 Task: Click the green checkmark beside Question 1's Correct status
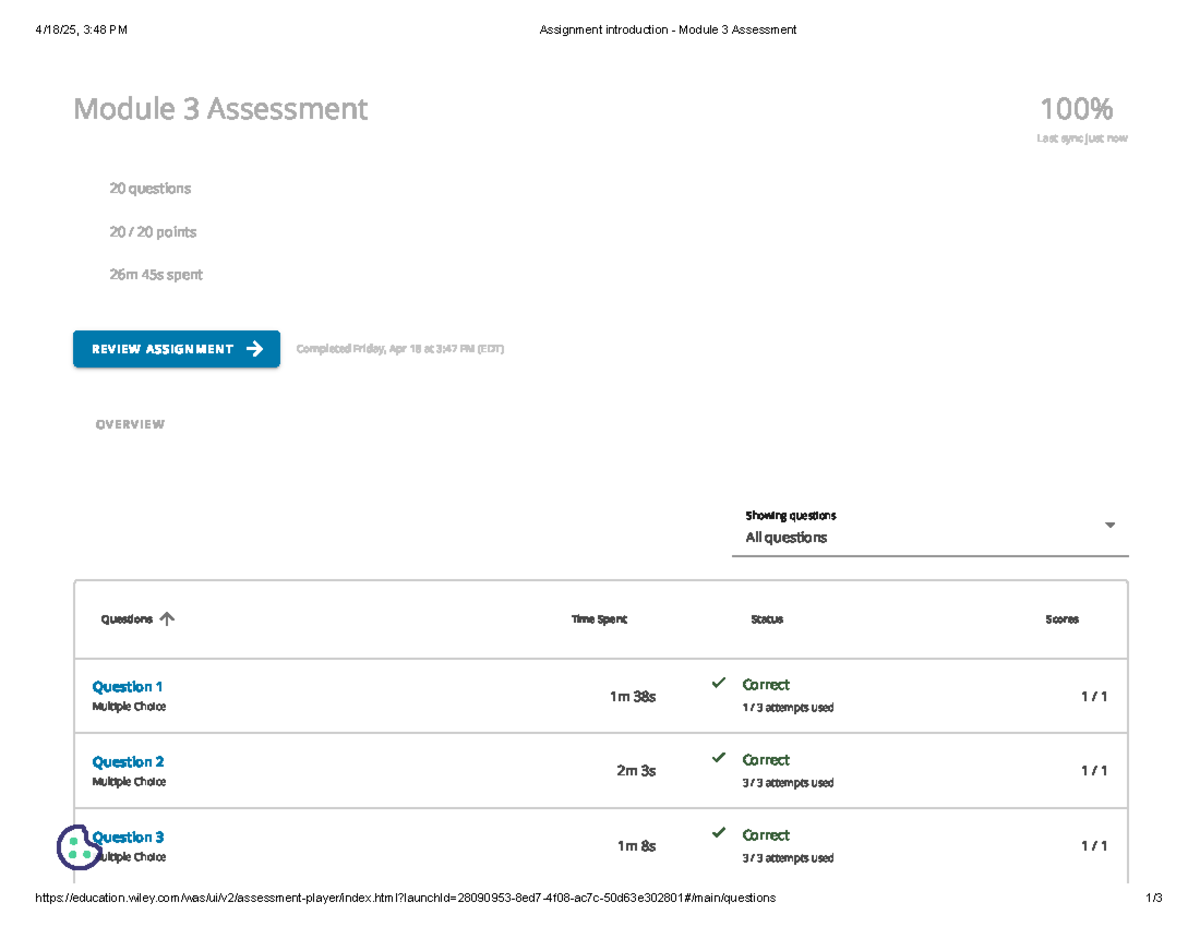coord(718,682)
